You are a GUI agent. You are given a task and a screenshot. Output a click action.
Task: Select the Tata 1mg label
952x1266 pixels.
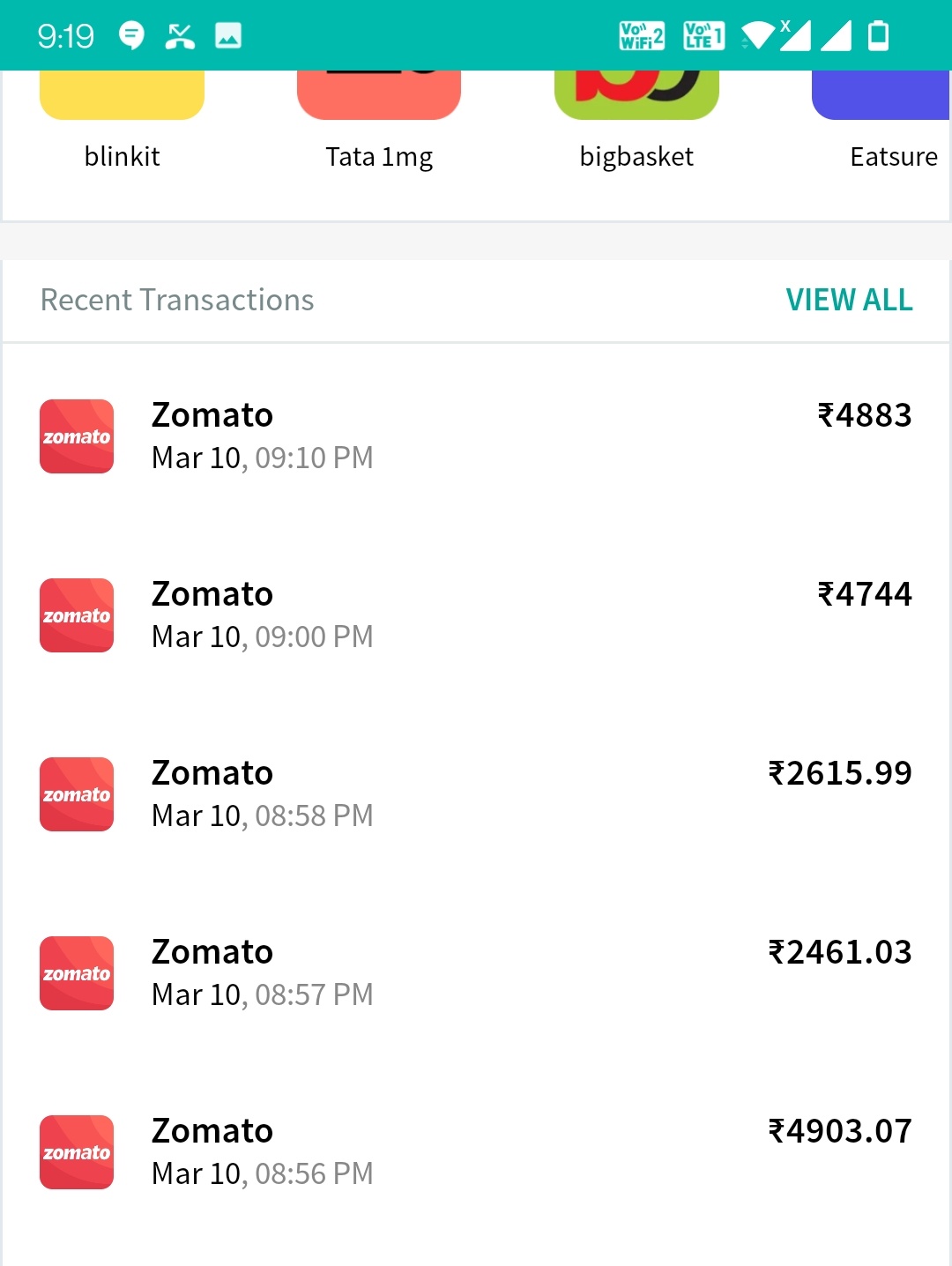(379, 157)
